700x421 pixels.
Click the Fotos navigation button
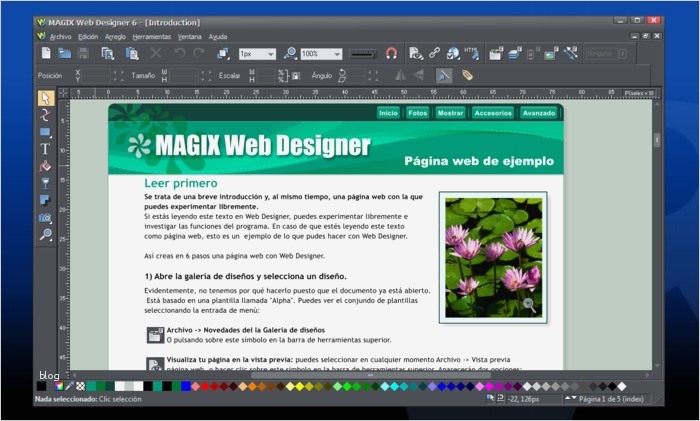coord(417,113)
